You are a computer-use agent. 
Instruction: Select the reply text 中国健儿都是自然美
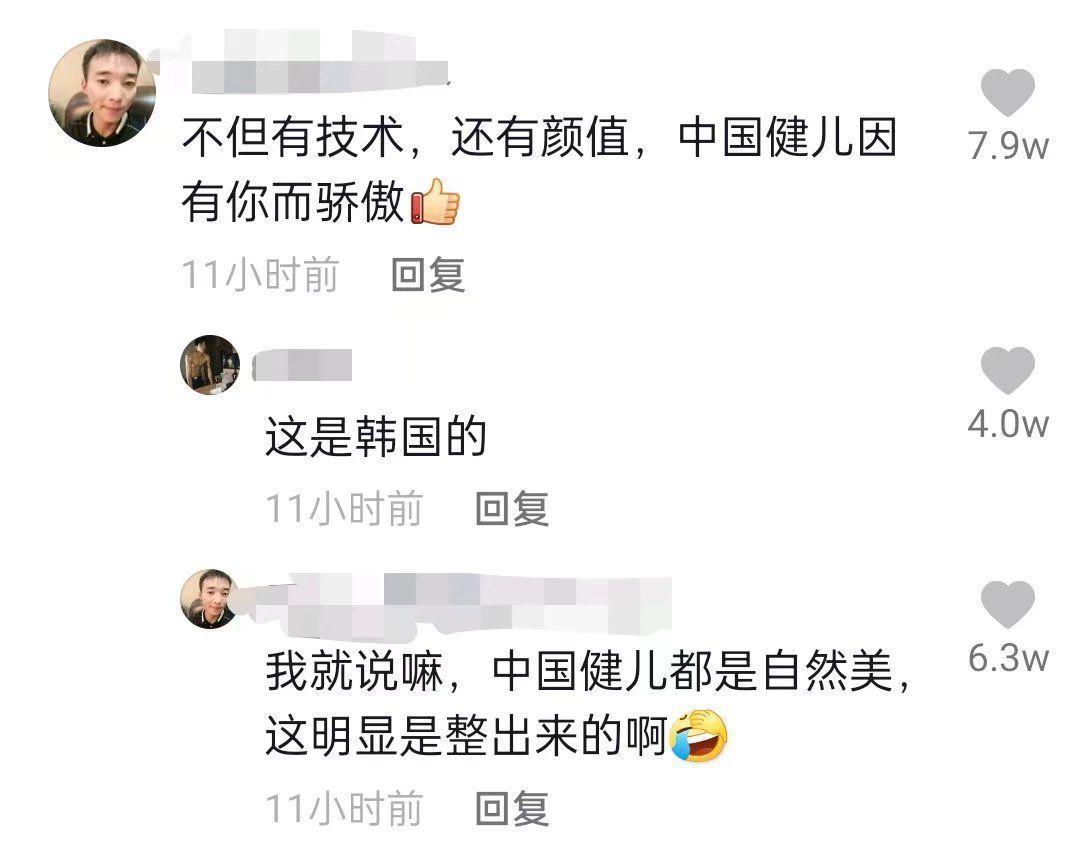(693, 671)
